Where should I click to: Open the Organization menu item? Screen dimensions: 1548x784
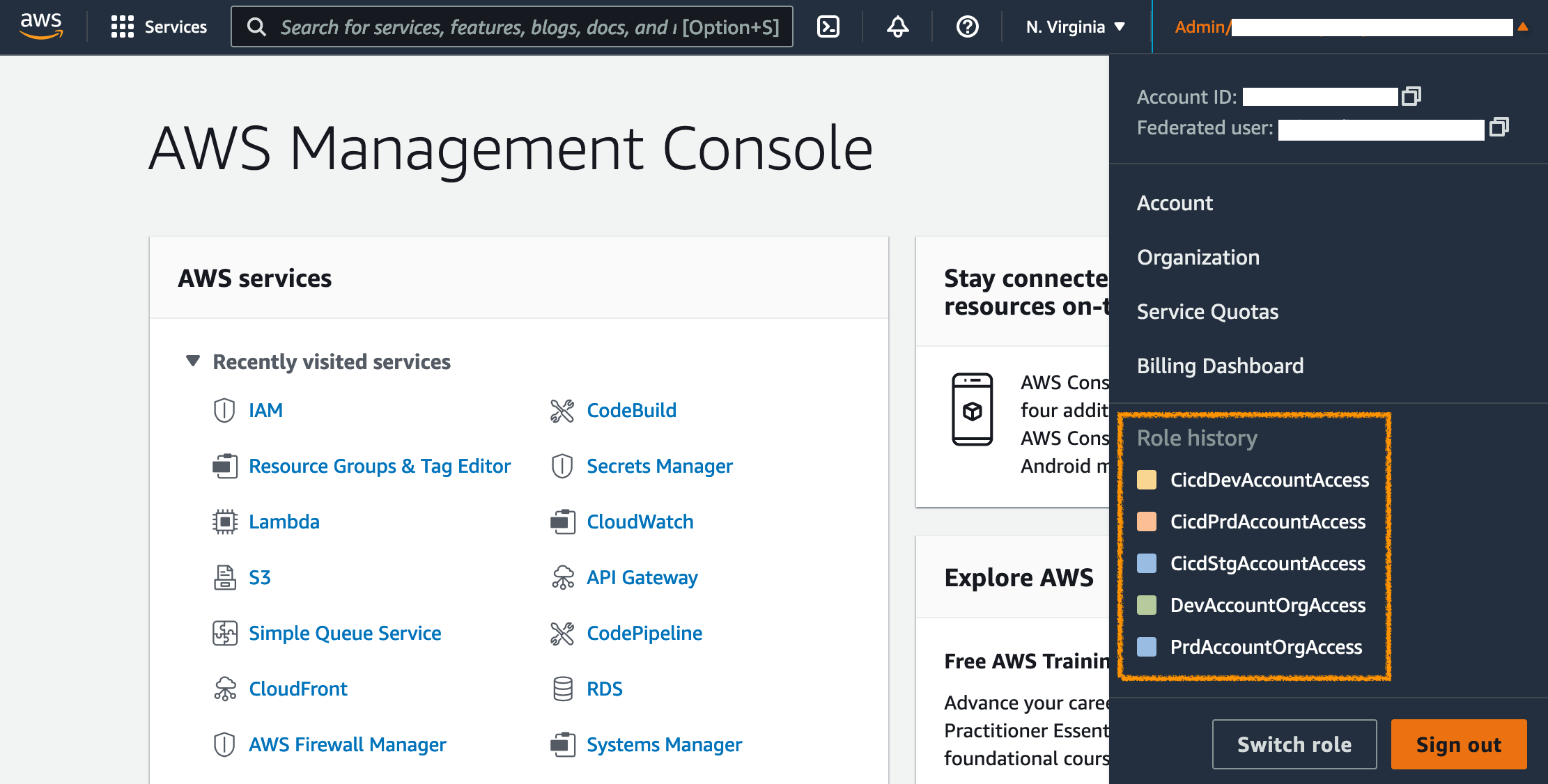(x=1198, y=258)
